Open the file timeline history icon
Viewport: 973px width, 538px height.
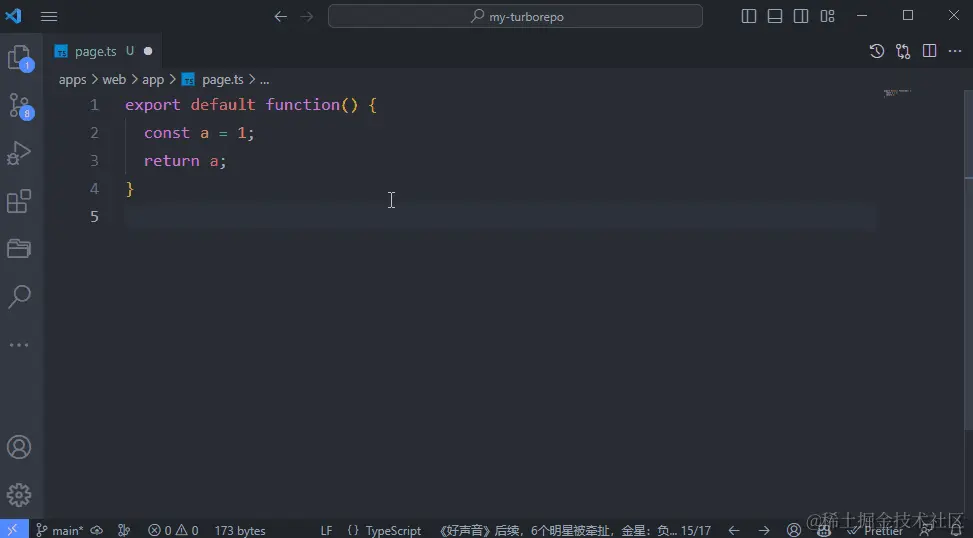877,52
